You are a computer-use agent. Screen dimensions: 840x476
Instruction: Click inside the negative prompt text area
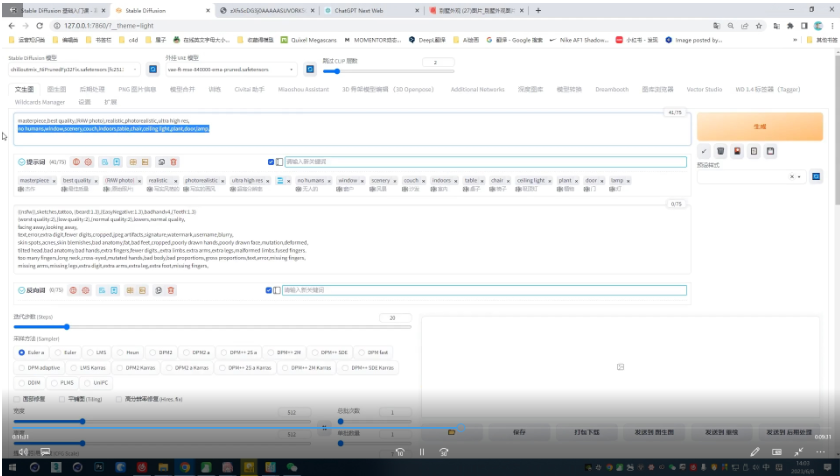pos(352,239)
